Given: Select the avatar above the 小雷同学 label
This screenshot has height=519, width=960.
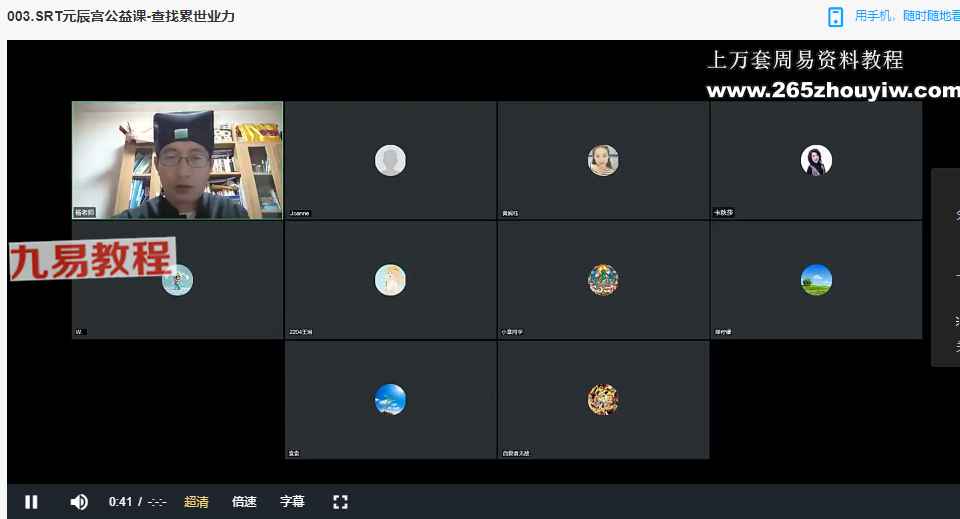Looking at the screenshot, I should tap(603, 280).
